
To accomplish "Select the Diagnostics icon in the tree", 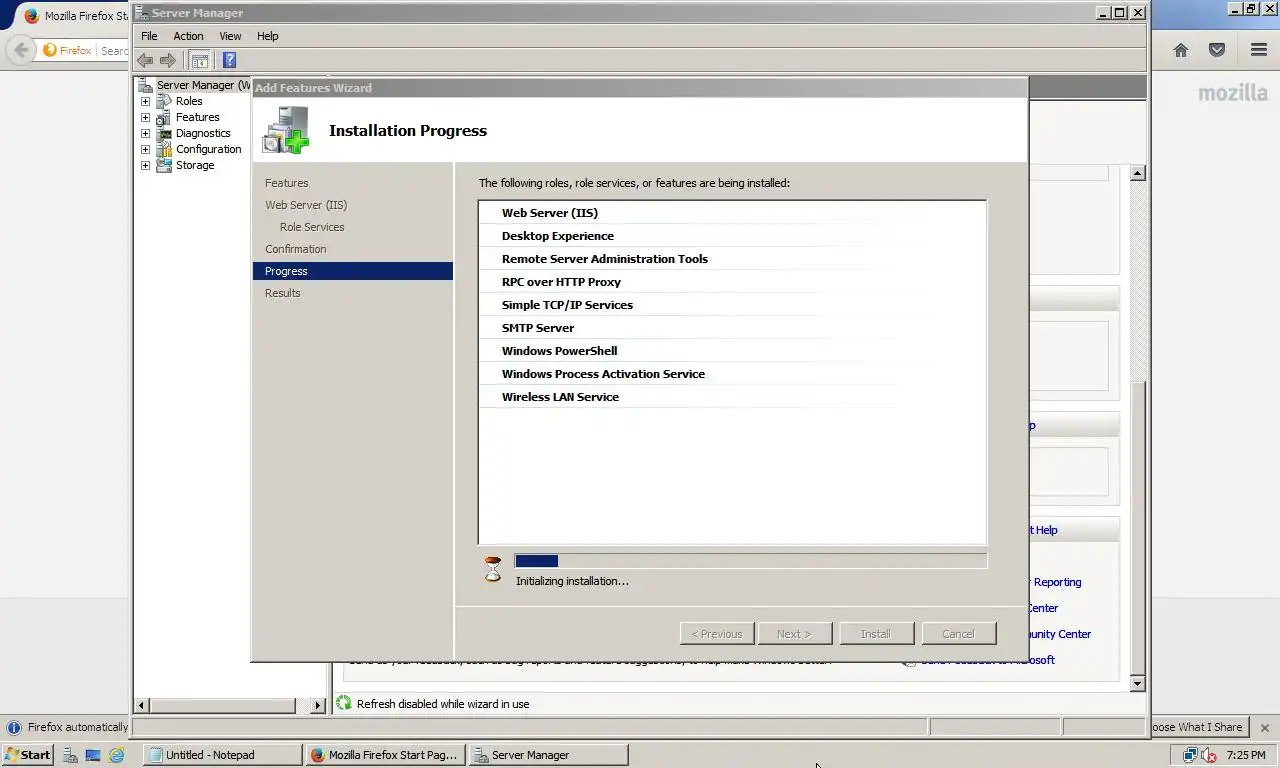I will click(163, 133).
